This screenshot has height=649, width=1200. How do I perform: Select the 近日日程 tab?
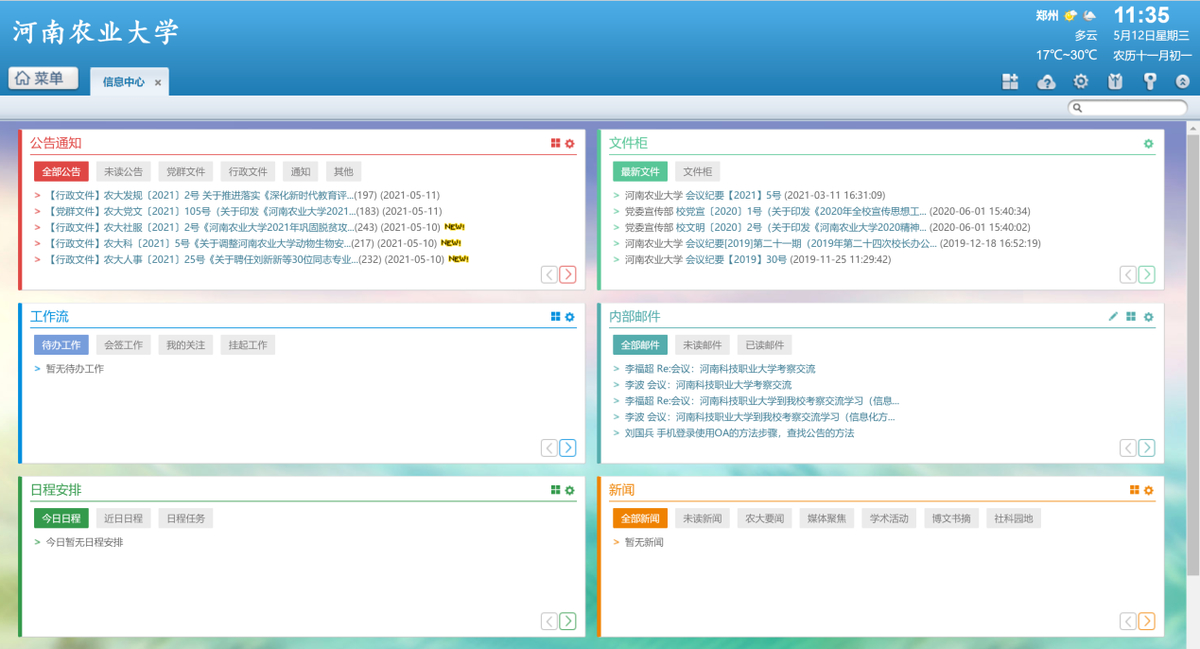(123, 519)
